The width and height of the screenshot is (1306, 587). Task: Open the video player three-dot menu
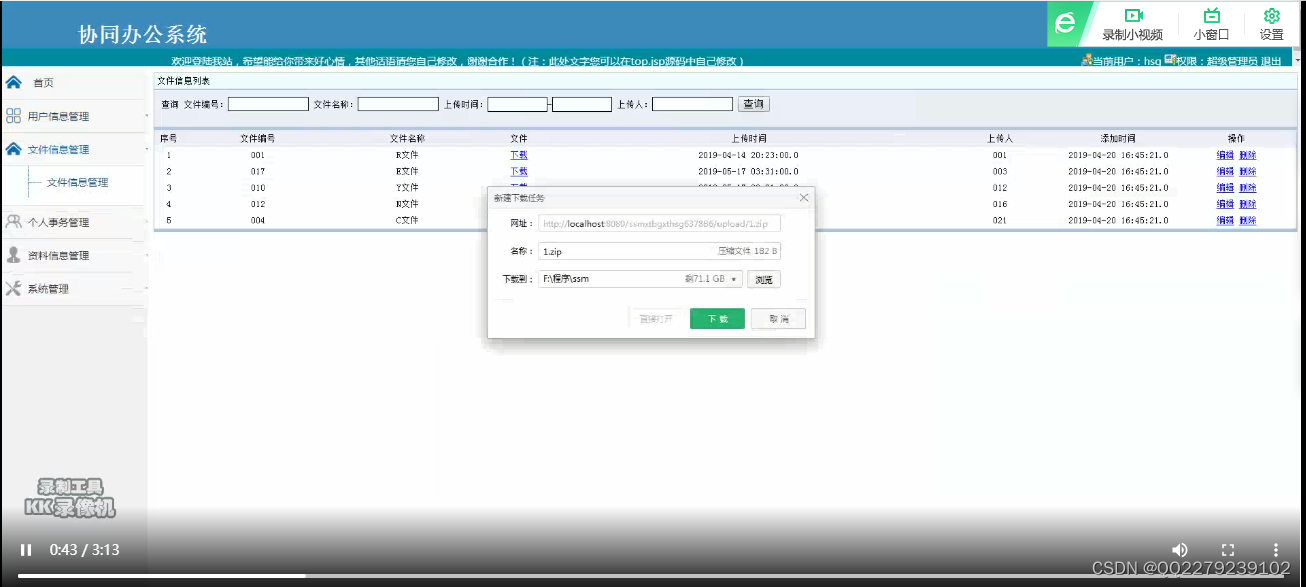tap(1275, 549)
